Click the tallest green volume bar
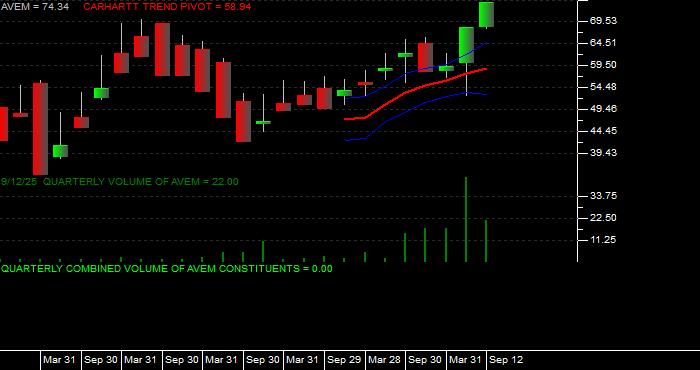The image size is (700, 370). pos(466,219)
